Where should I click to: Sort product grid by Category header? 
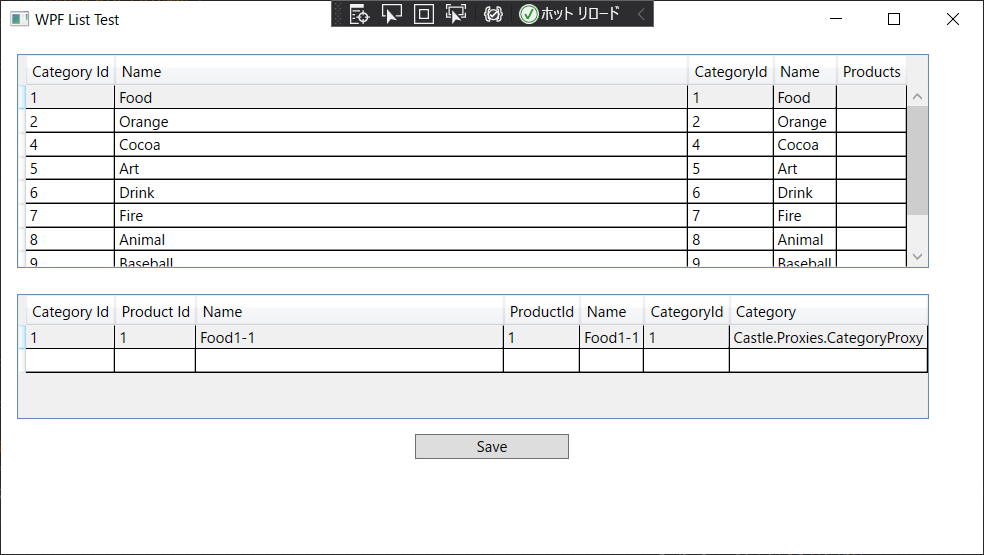[x=828, y=311]
